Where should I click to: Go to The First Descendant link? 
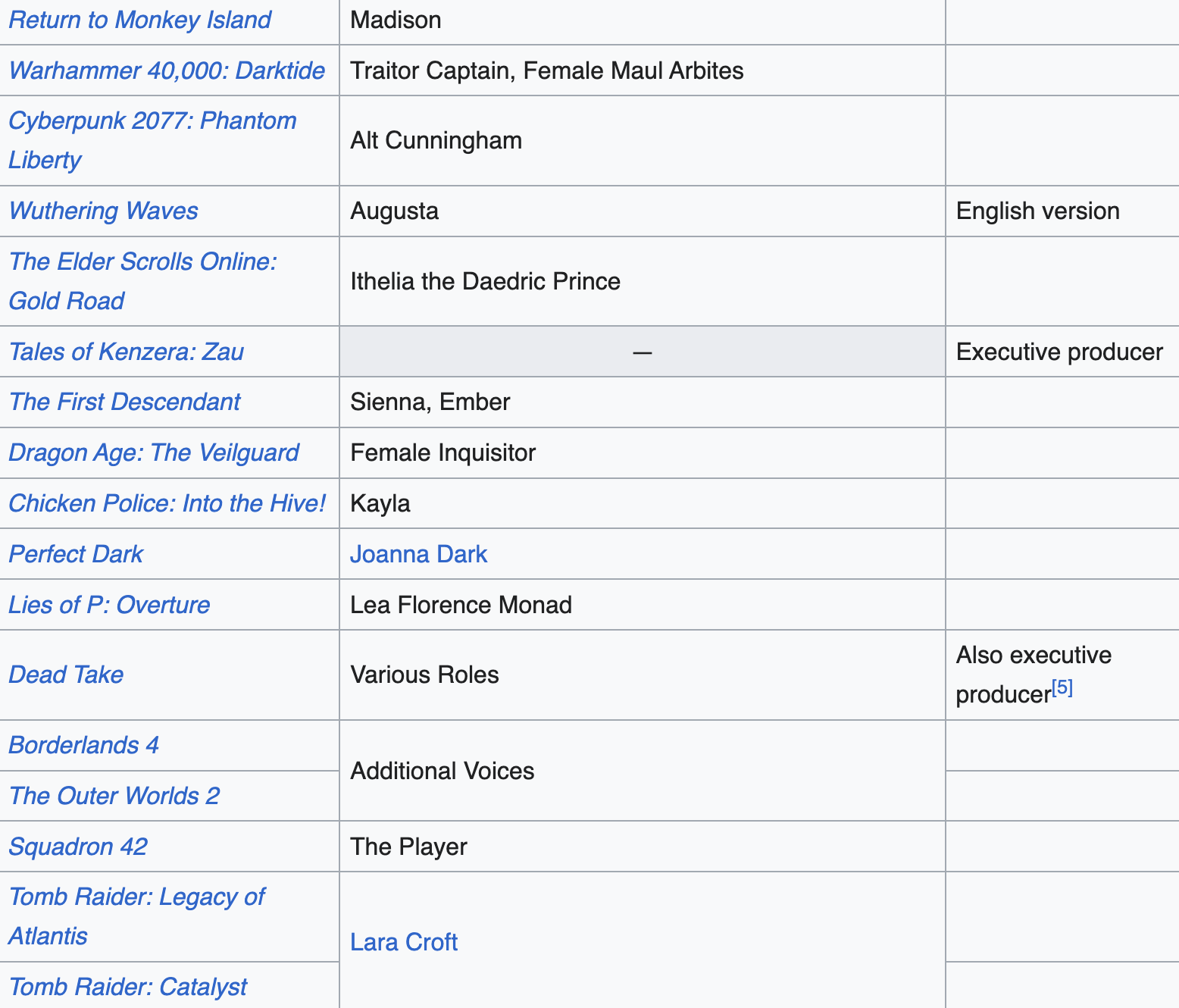click(124, 402)
